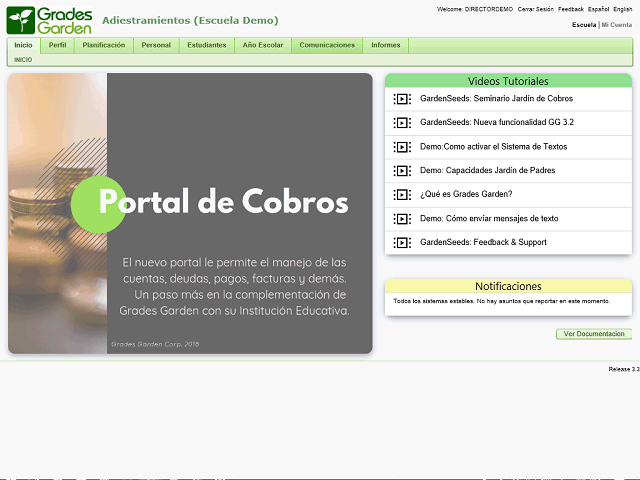This screenshot has height=480, width=640.
Task: Go to the Personal tab
Action: 156,45
